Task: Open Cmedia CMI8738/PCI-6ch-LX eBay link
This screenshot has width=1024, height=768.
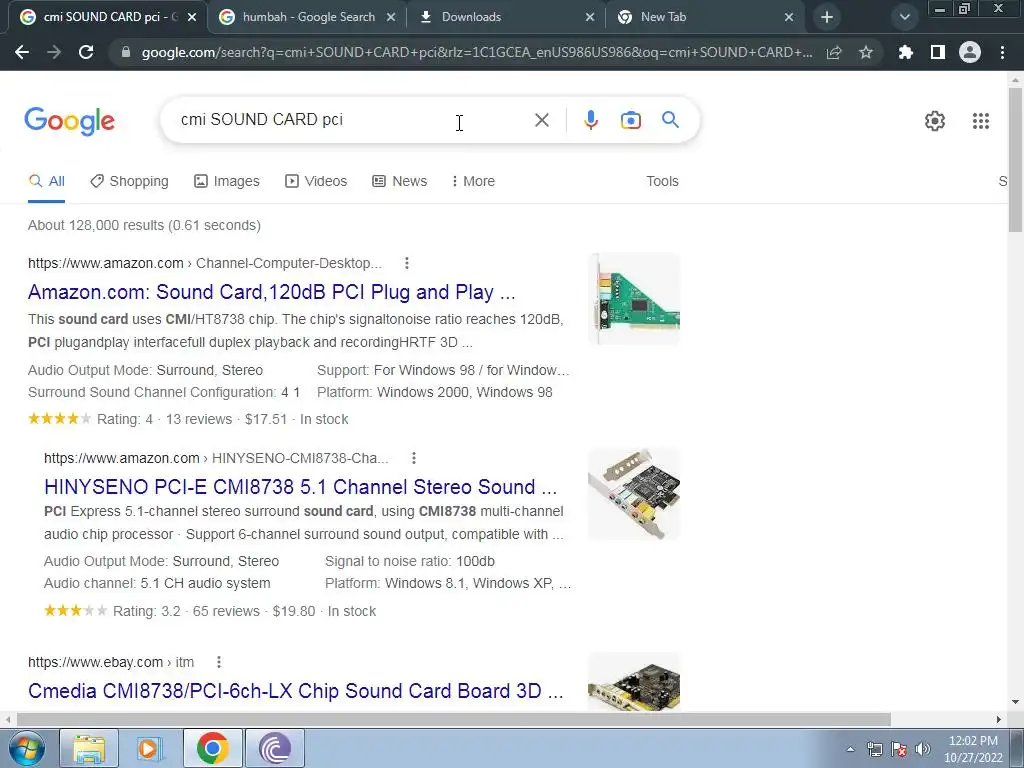Action: pos(296,691)
